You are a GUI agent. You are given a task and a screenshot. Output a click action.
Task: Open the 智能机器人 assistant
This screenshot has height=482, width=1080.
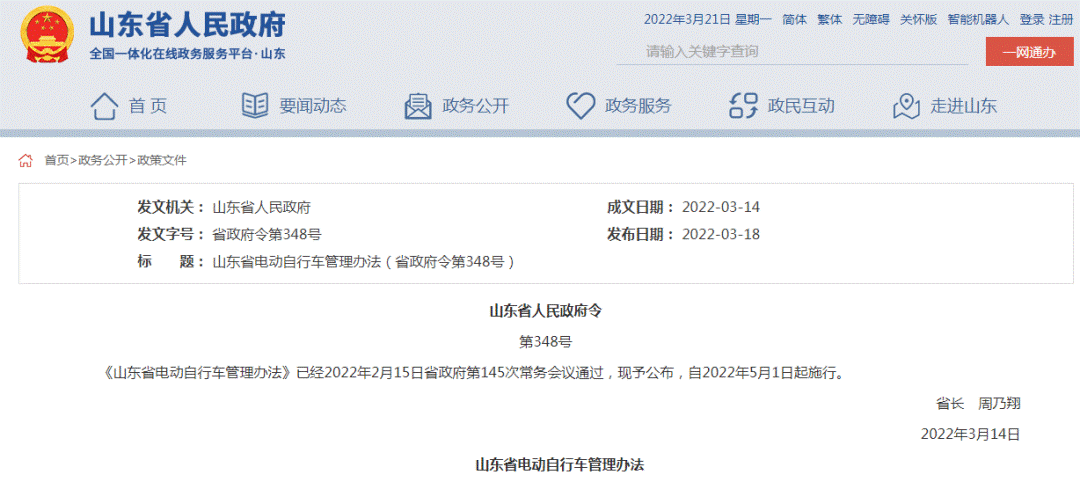click(x=977, y=19)
